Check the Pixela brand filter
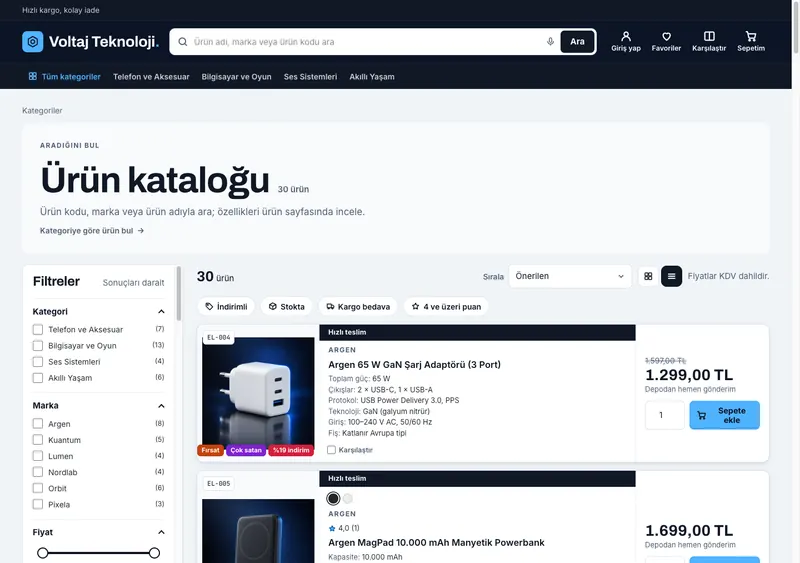800x563 pixels. click(38, 504)
